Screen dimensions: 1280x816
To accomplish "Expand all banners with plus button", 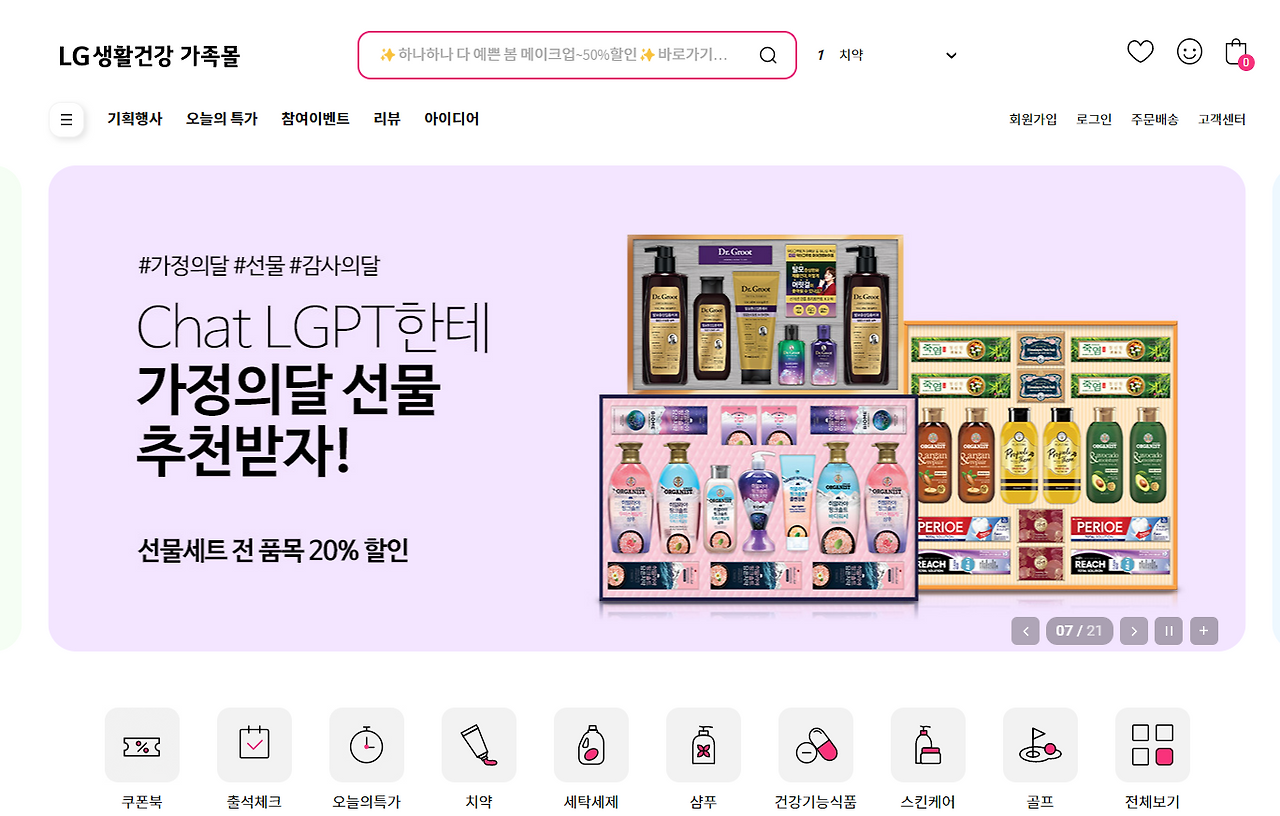I will 1204,631.
